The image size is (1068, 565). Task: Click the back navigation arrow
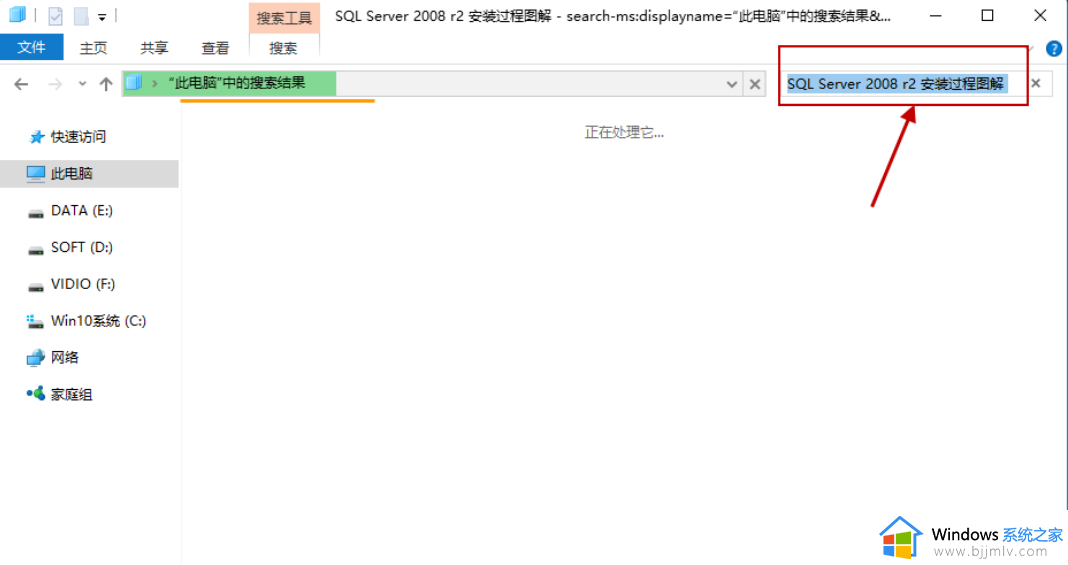click(x=21, y=84)
